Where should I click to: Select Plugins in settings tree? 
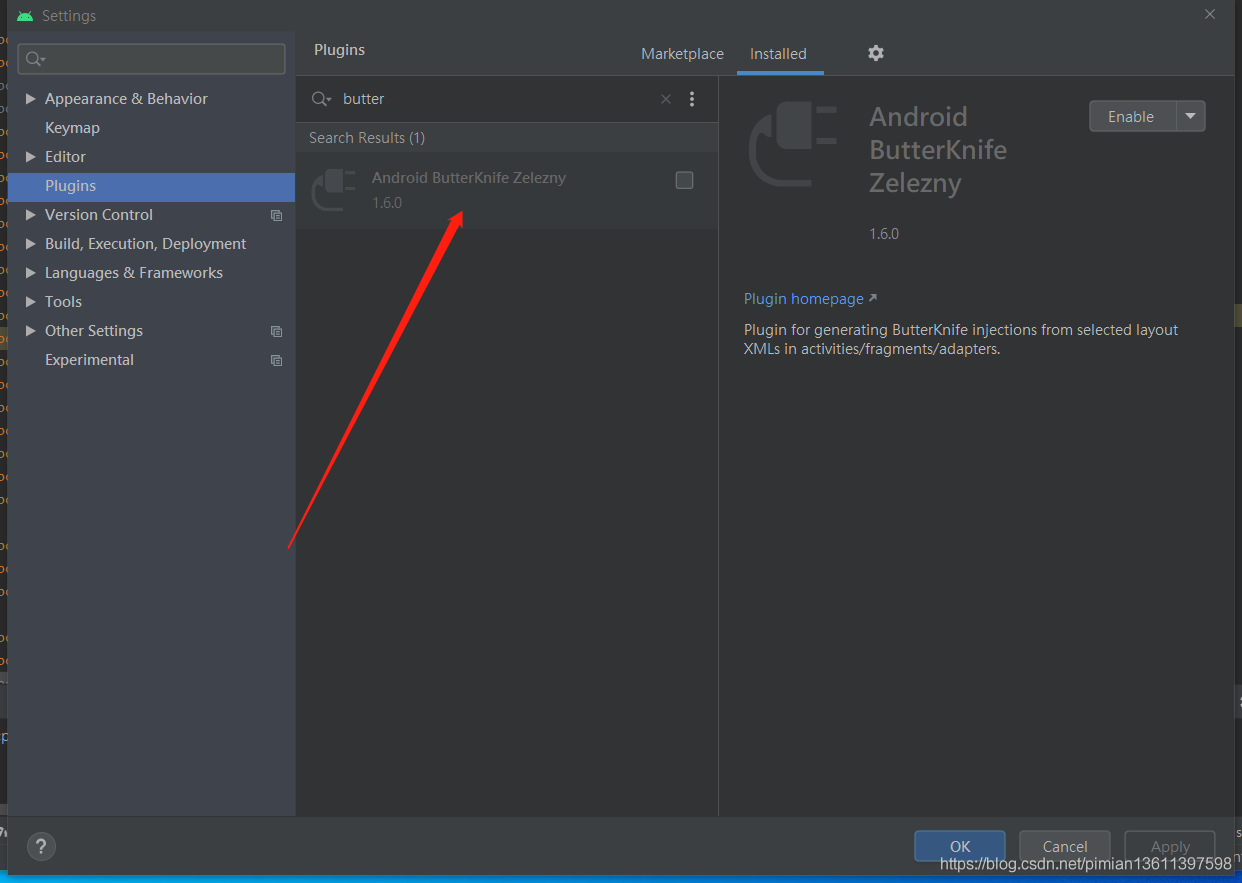(x=151, y=186)
